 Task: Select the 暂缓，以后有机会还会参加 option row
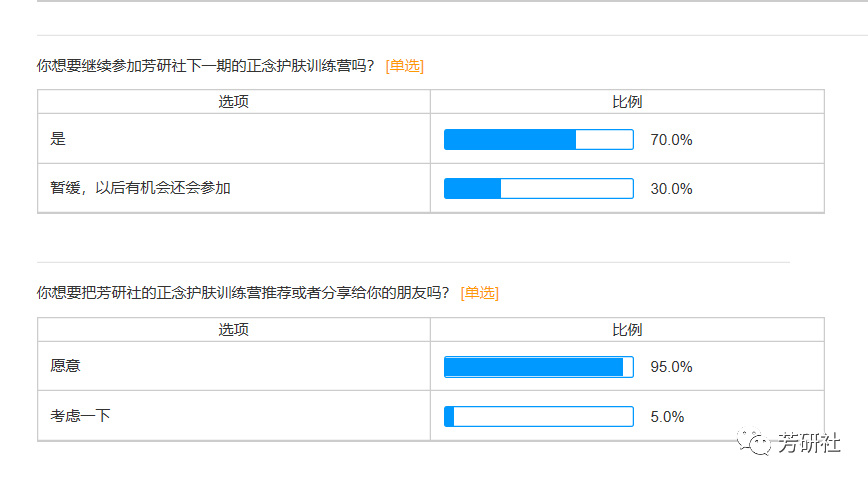140,188
